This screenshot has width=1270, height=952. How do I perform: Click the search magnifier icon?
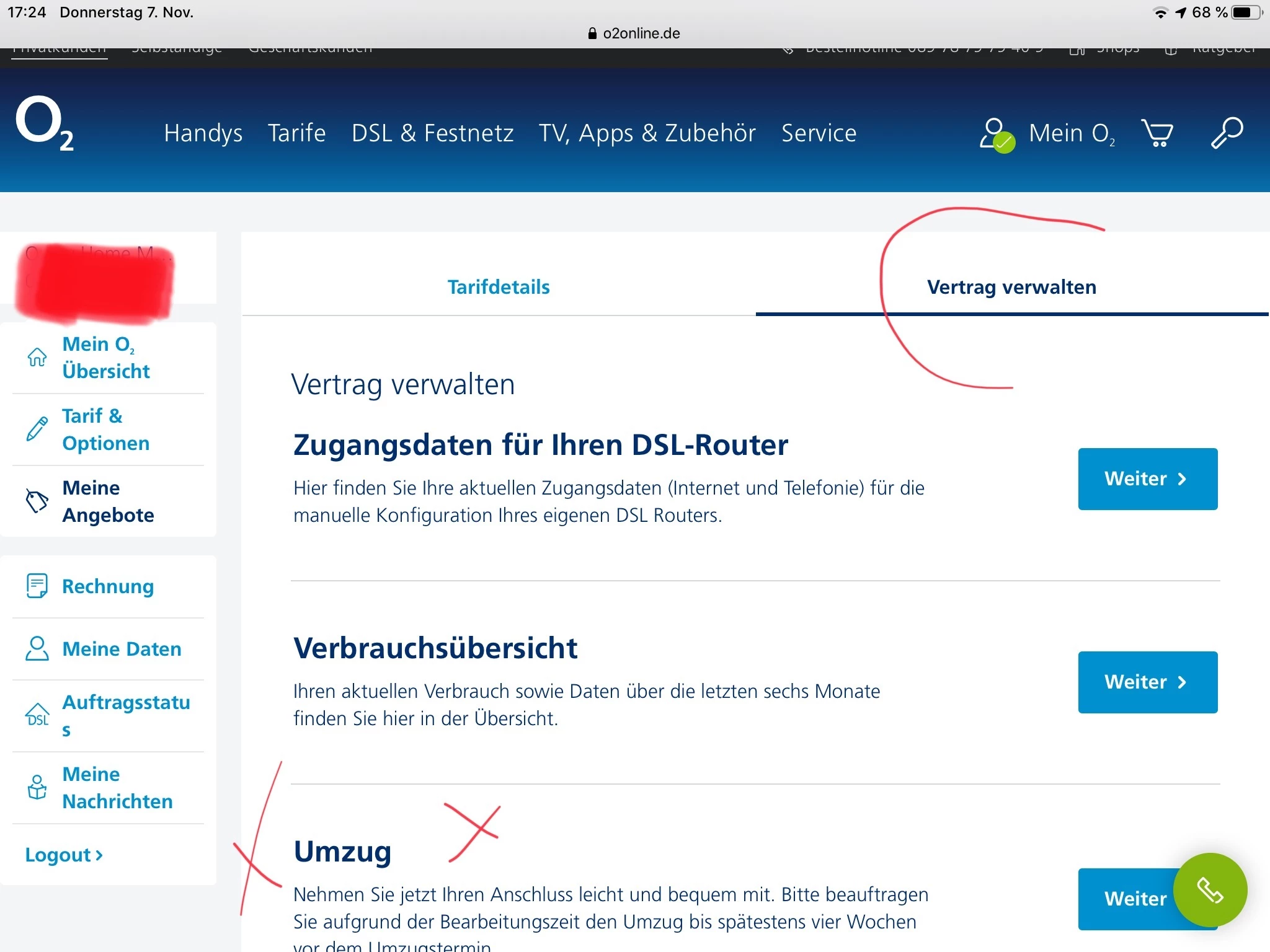click(x=1227, y=133)
